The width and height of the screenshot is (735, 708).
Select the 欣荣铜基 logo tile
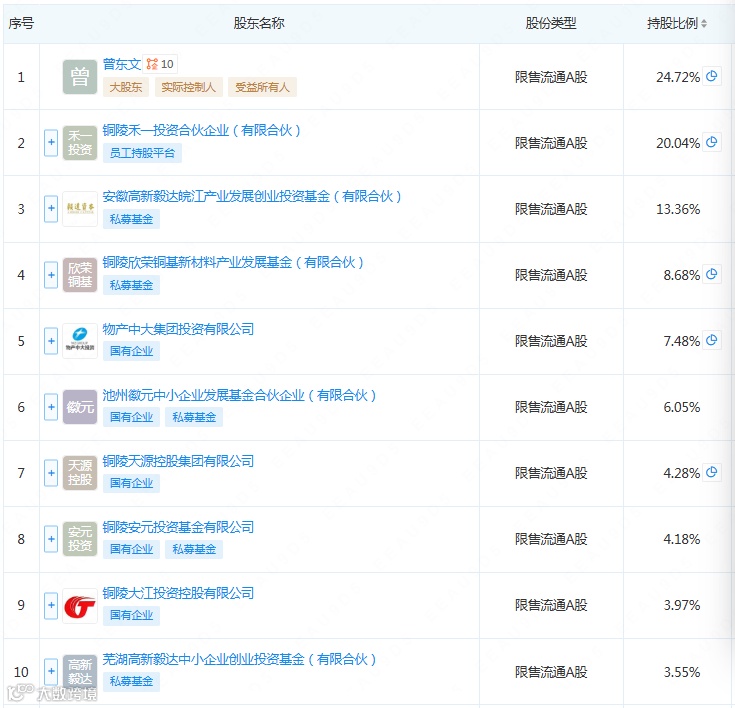tap(80, 275)
